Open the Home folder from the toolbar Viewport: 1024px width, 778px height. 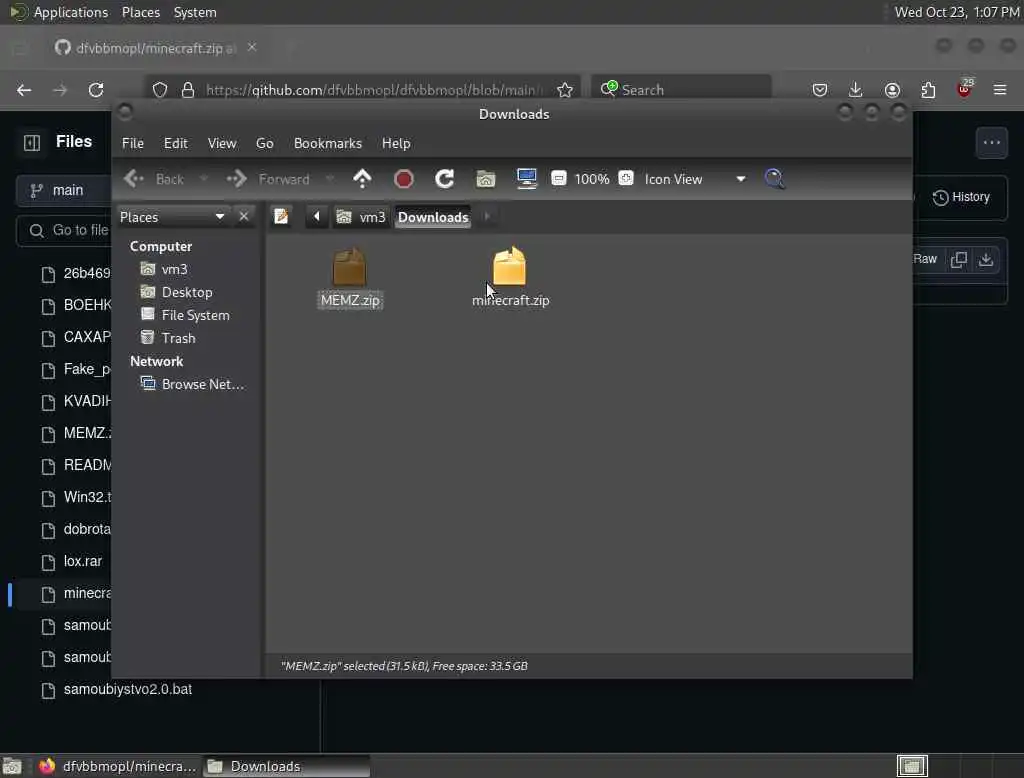point(485,178)
